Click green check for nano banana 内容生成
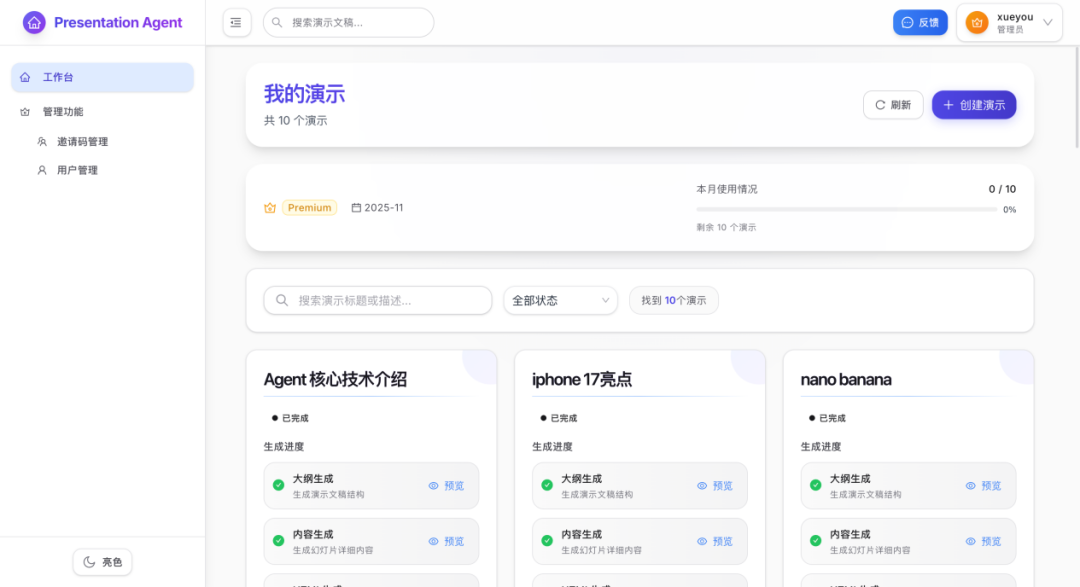The image size is (1080, 587). pos(816,542)
